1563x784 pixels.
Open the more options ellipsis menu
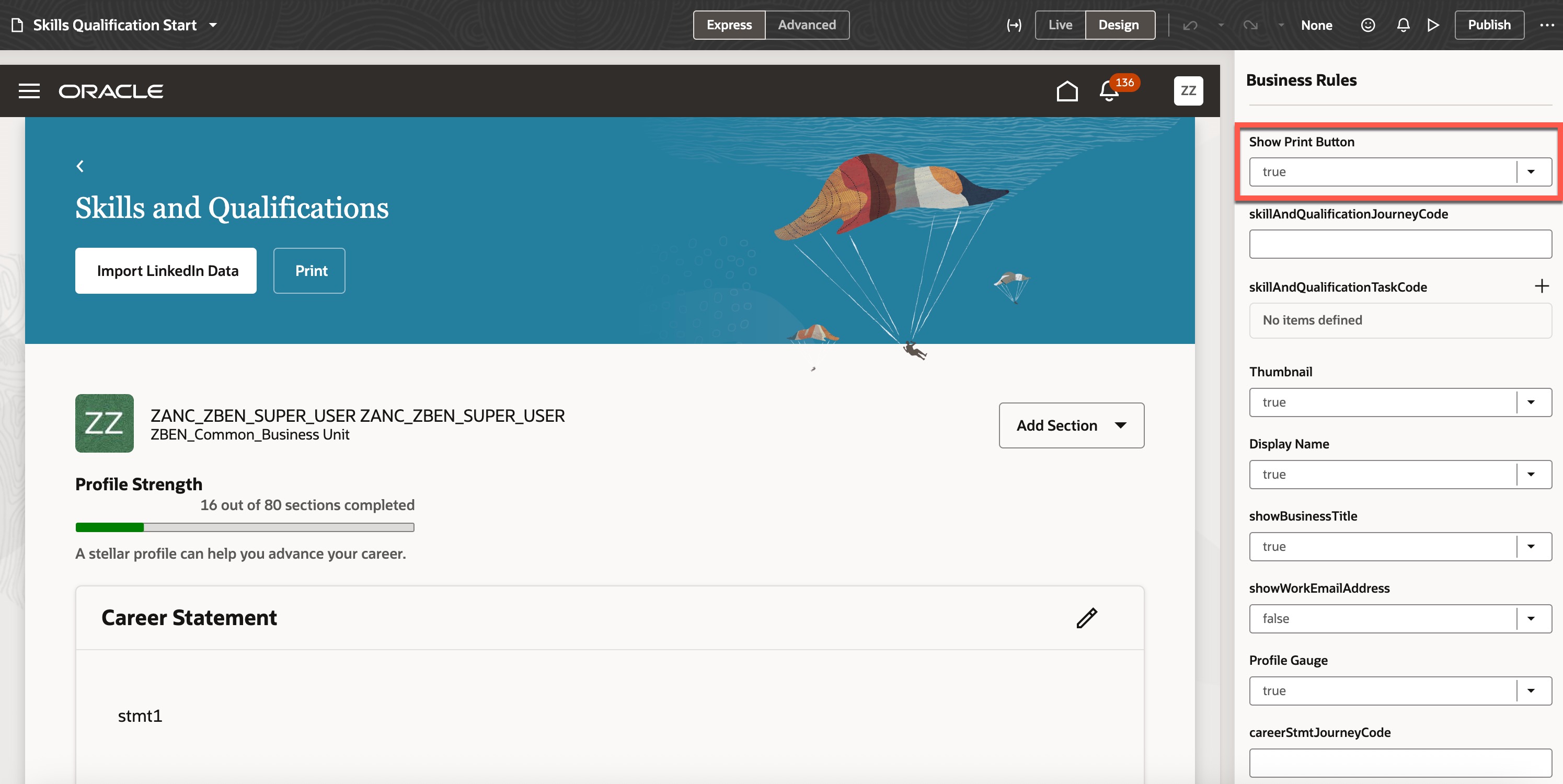click(x=1547, y=25)
